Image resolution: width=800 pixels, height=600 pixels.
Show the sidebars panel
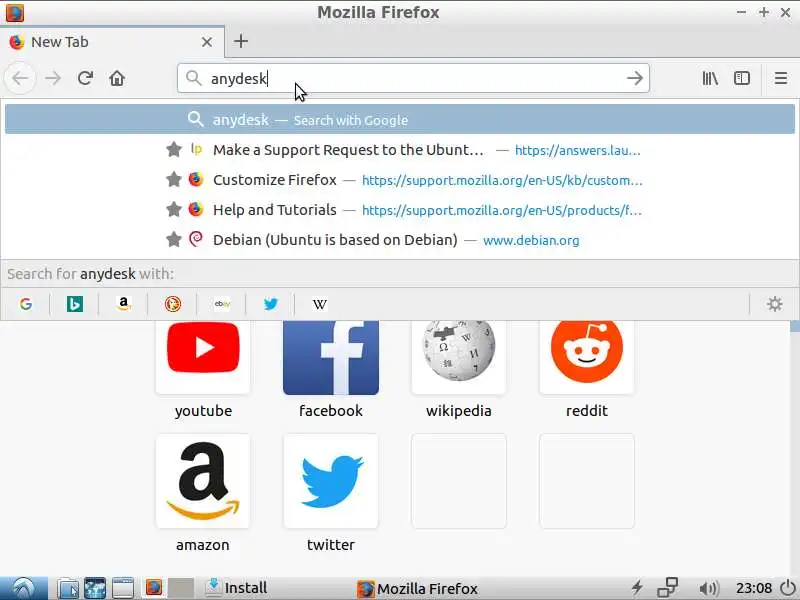741,79
